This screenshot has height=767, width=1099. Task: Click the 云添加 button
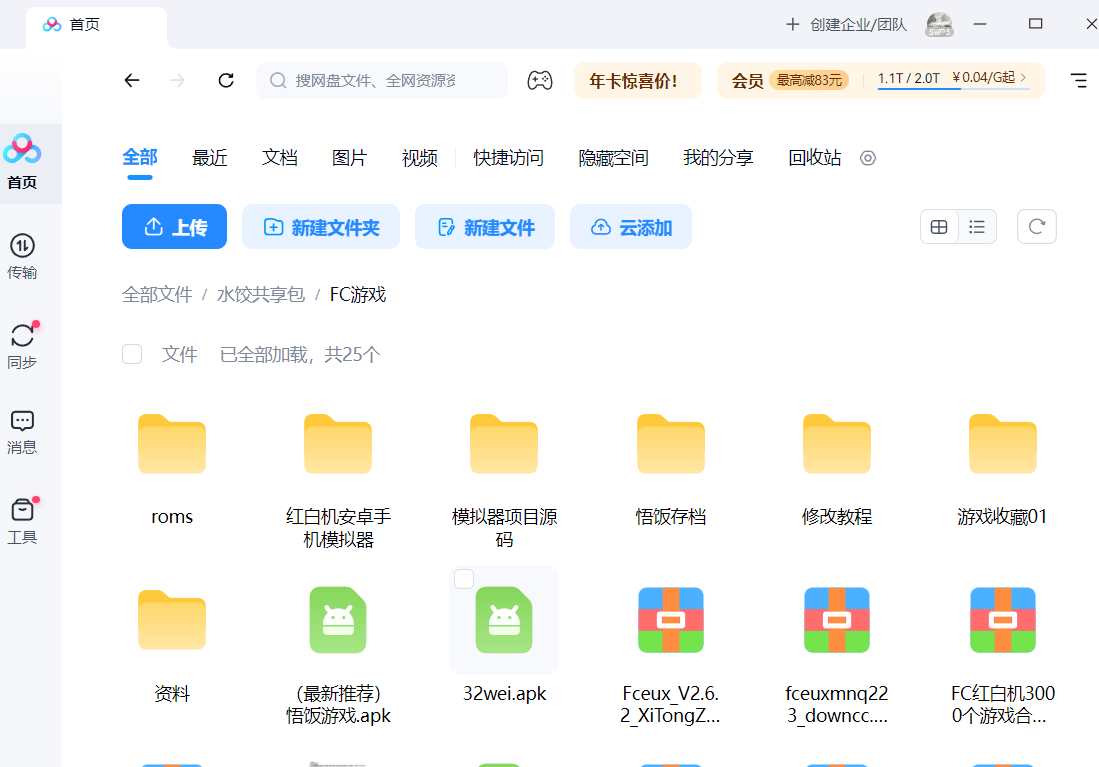631,226
